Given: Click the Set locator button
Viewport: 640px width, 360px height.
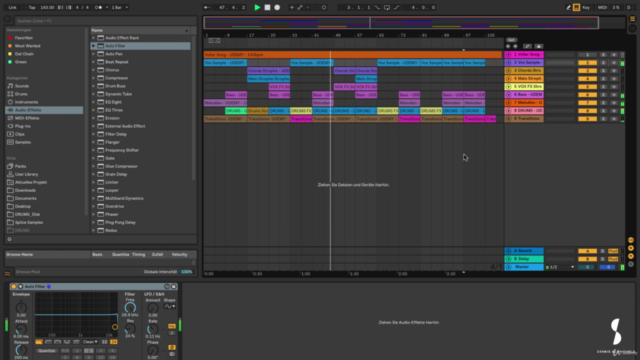Looking at the screenshot, I should tap(511, 40).
